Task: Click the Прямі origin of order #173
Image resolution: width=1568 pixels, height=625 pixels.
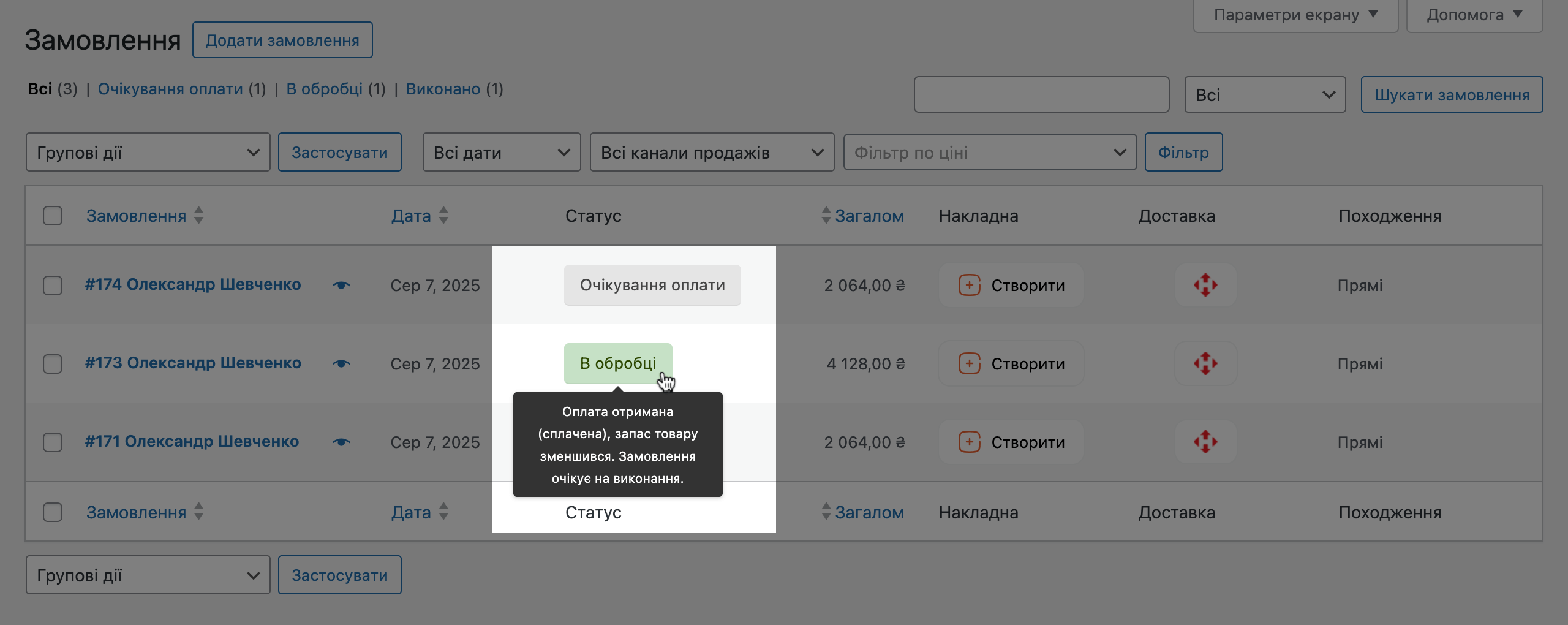Action: tap(1360, 364)
